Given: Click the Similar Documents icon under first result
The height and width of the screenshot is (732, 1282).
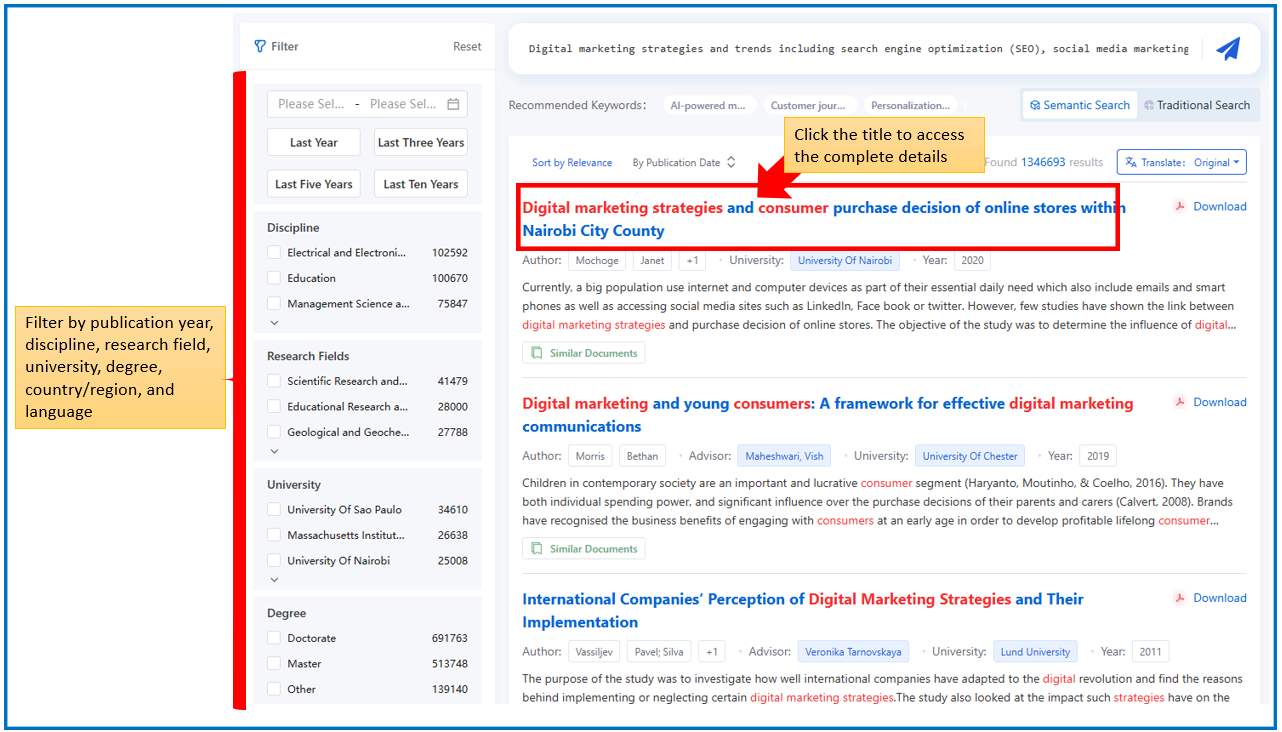Looking at the screenshot, I should pyautogui.click(x=537, y=353).
